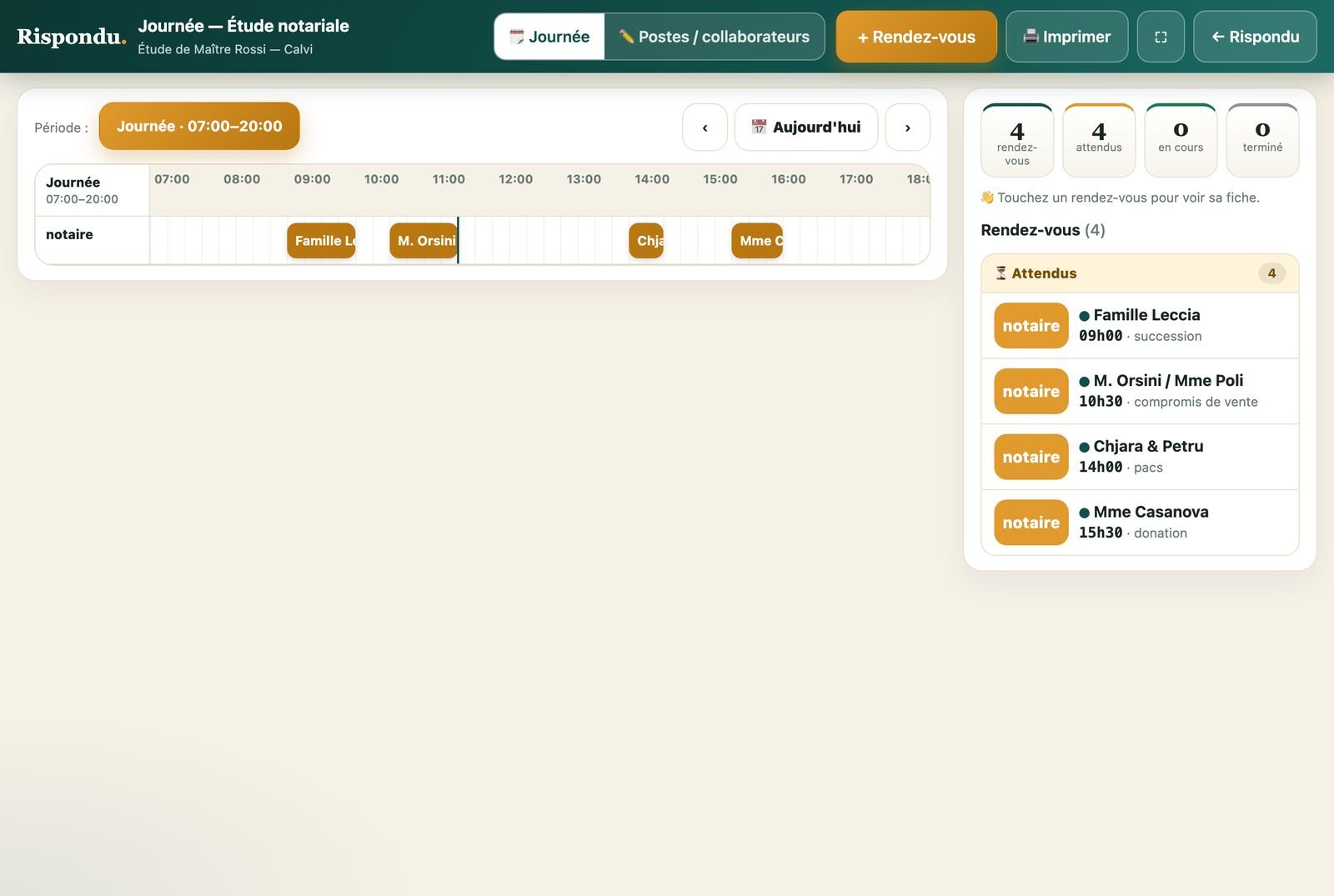Open Mme Casanova 15h30 donation entry
This screenshot has width=1334, height=896.
tap(1140, 523)
